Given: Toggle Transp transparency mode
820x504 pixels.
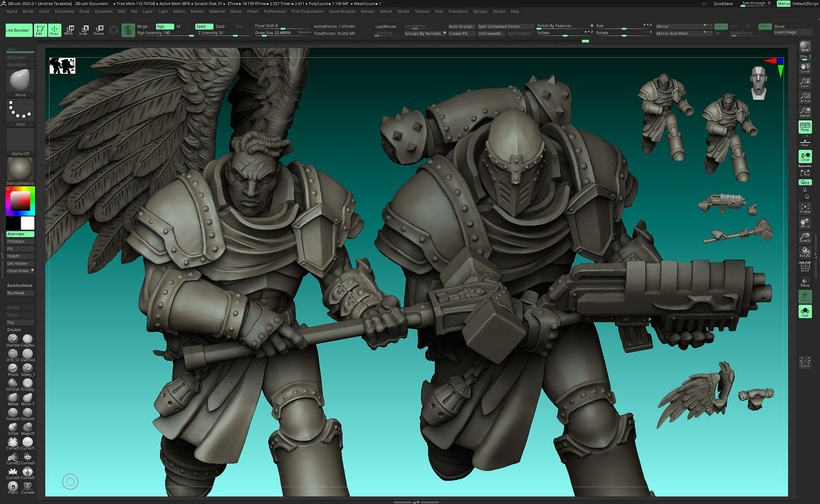Looking at the screenshot, I should tap(805, 282).
